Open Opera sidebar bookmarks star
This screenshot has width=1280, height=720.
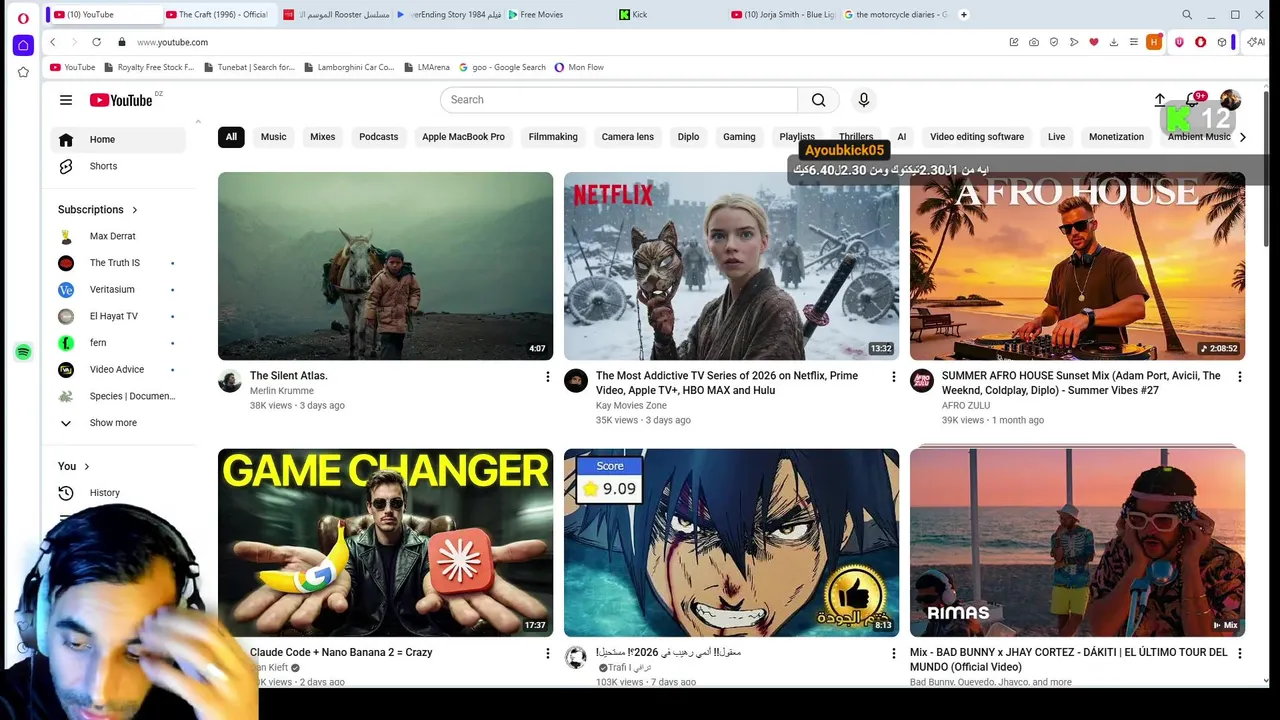point(23,72)
